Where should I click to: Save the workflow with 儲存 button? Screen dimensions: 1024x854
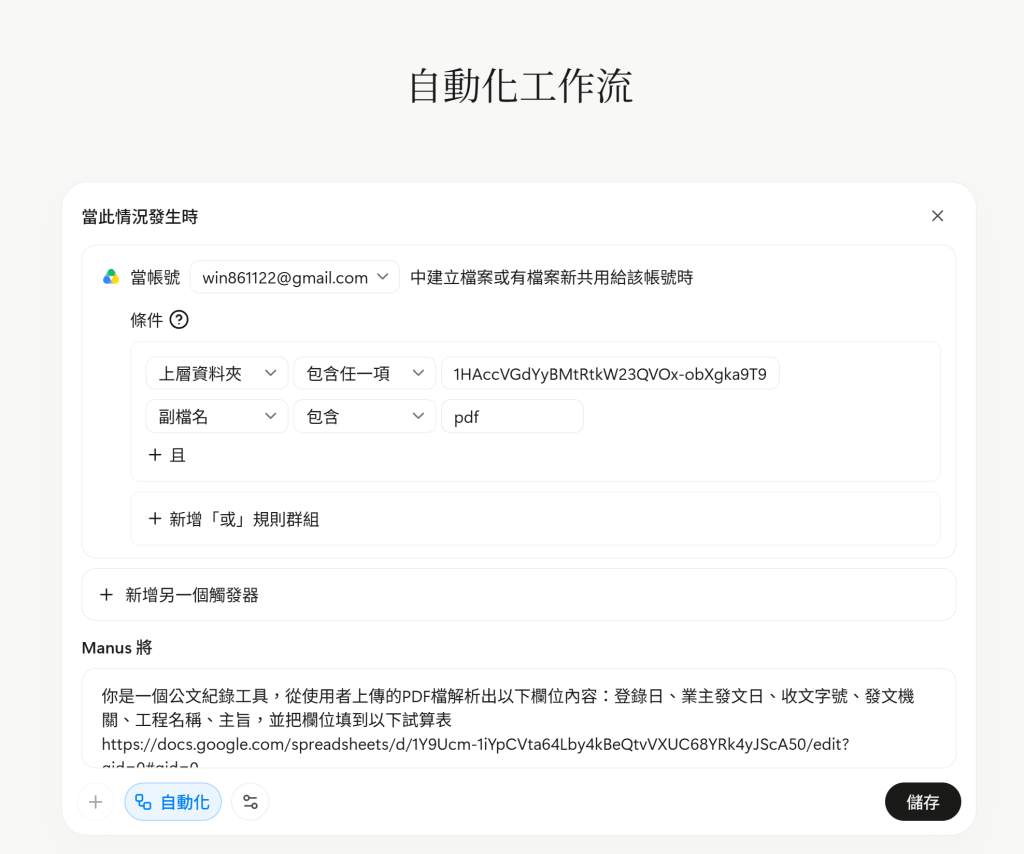tap(923, 802)
